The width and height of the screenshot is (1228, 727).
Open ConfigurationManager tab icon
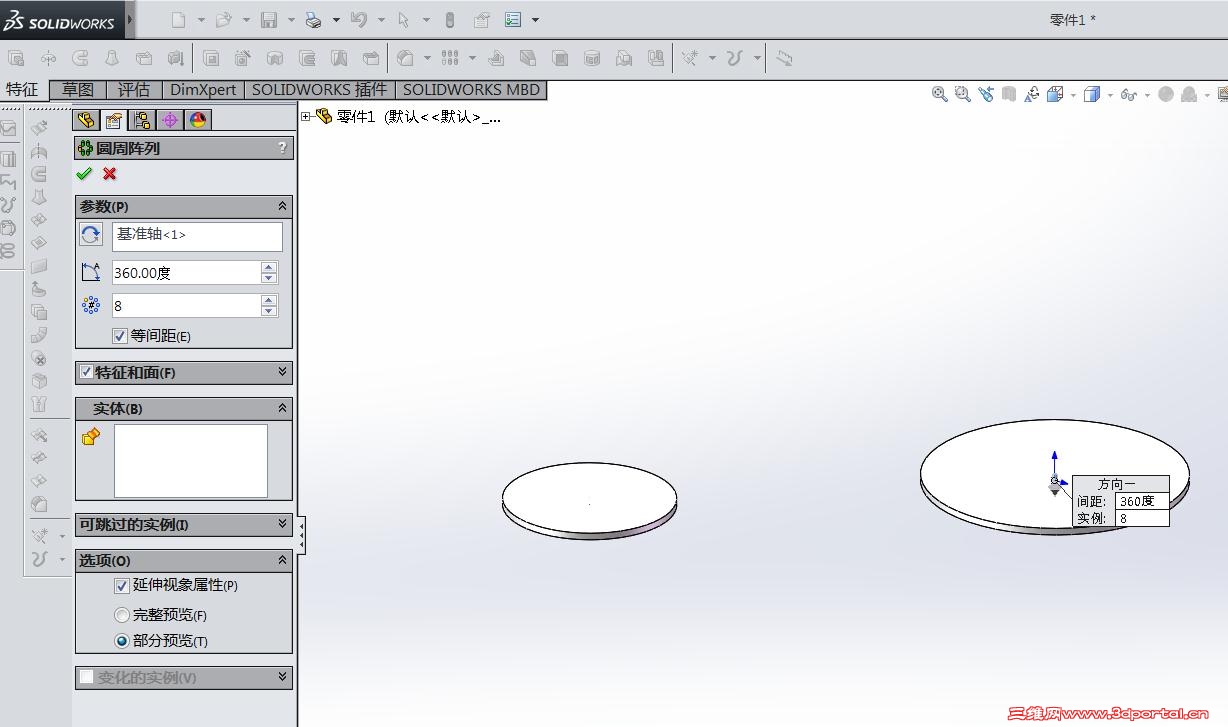click(x=142, y=120)
